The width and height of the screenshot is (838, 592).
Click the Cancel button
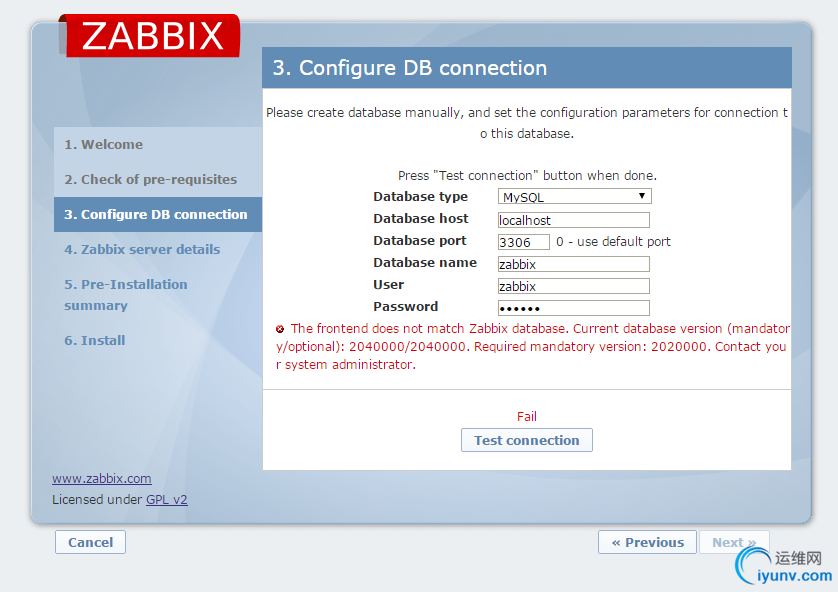tap(90, 542)
